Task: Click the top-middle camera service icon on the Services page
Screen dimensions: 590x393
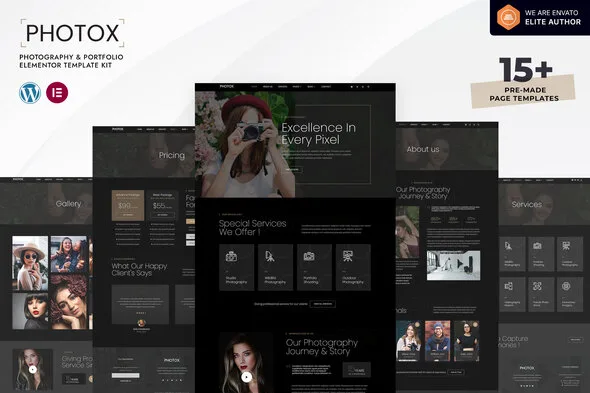Action: [537, 246]
